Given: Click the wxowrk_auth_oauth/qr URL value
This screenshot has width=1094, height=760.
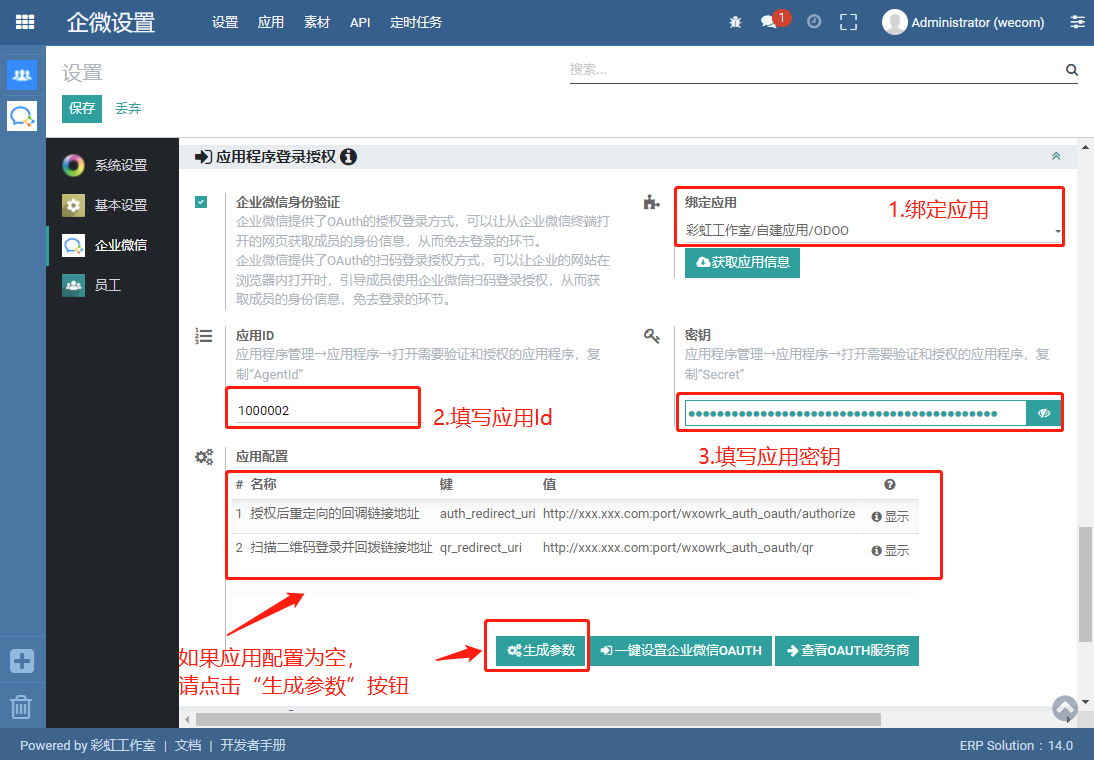Looking at the screenshot, I should 678,548.
